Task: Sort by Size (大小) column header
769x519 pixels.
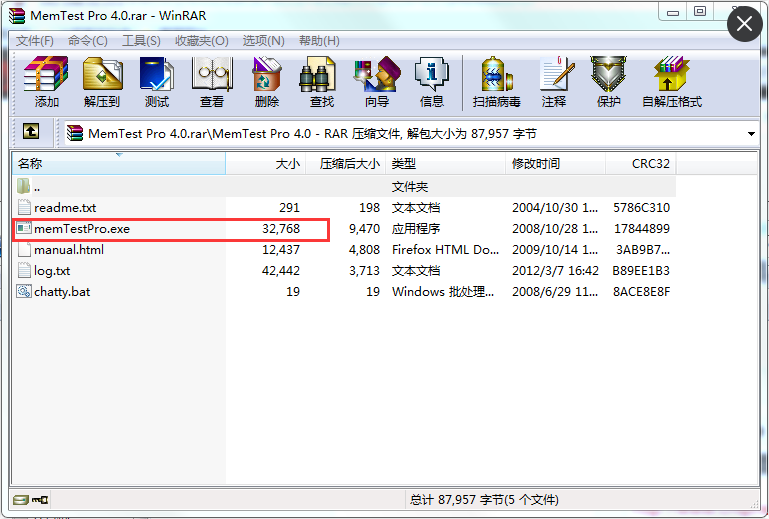Action: tap(266, 163)
